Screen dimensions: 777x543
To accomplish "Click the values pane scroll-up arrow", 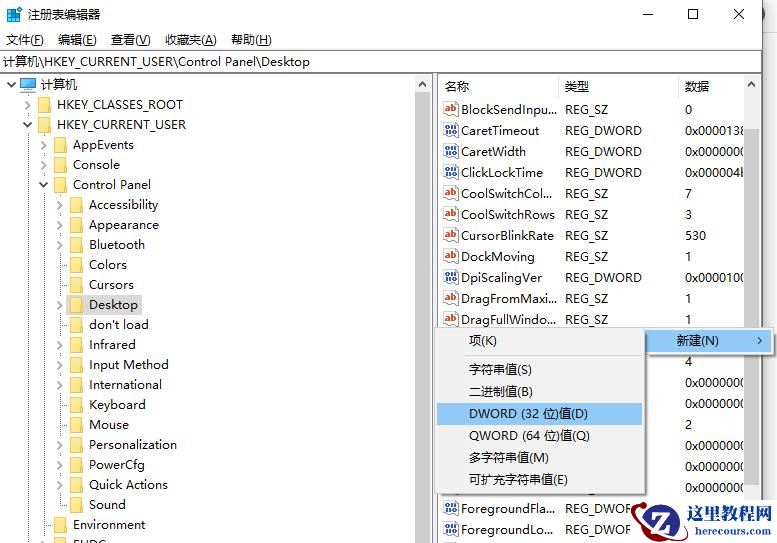I will (751, 85).
